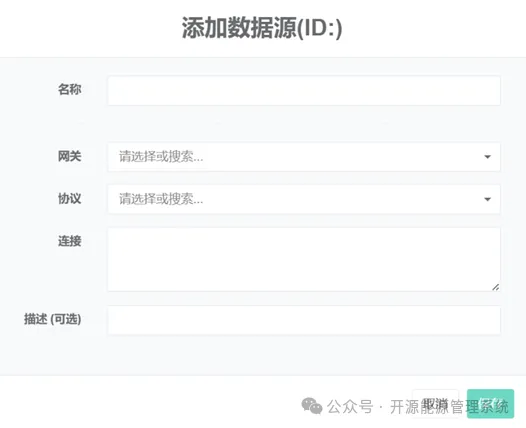Focus the 描述 (可选) input field
526x428 pixels.
coord(304,320)
